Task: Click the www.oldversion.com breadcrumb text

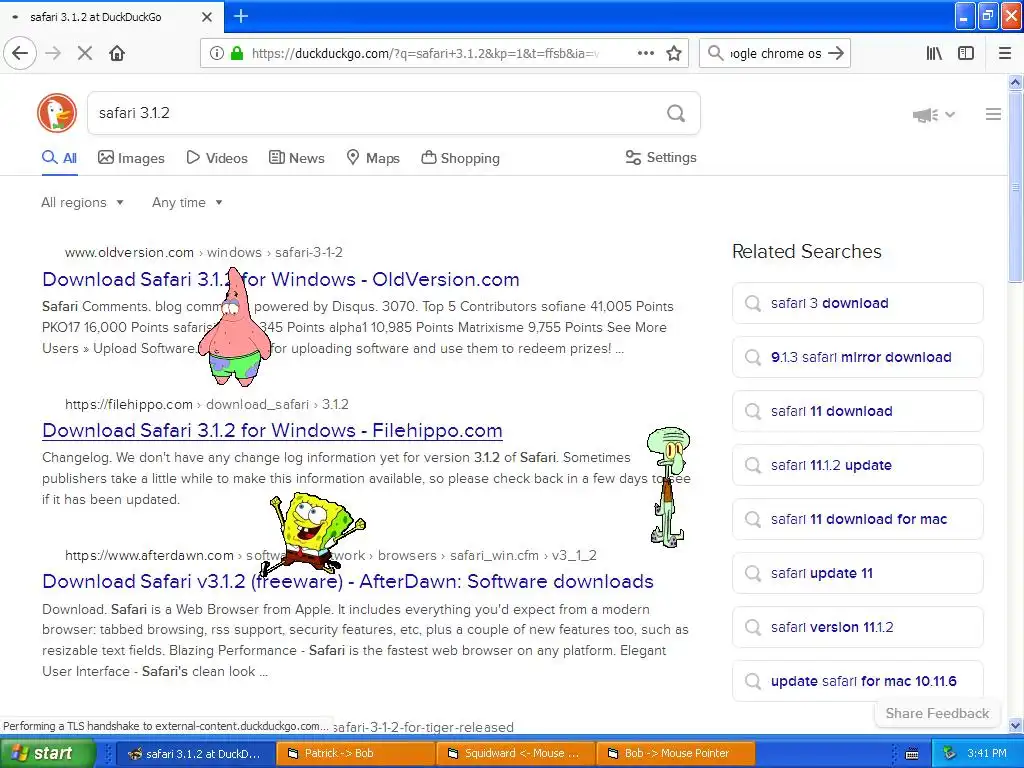Action: pos(129,252)
